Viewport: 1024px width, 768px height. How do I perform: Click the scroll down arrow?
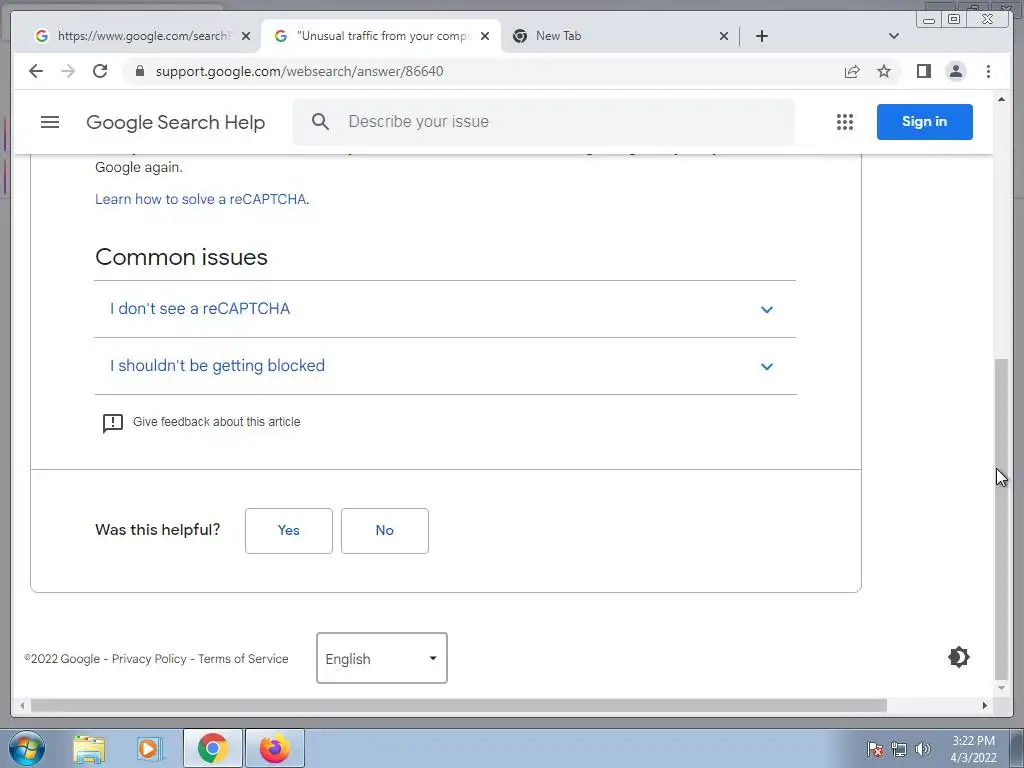coord(1001,688)
